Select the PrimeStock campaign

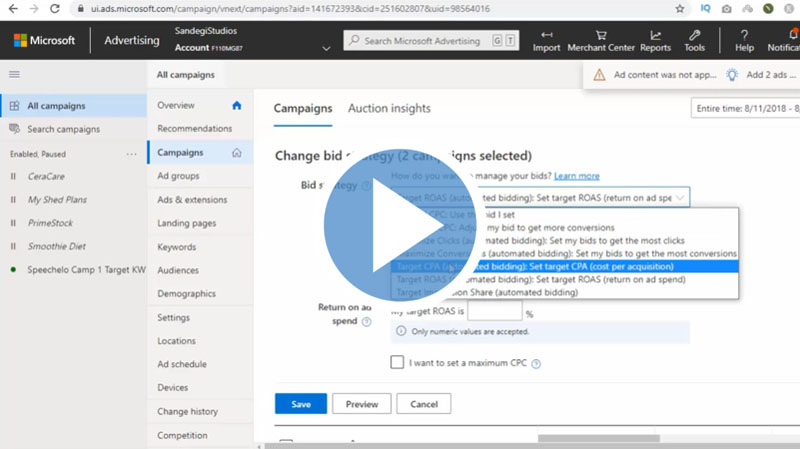pos(50,223)
